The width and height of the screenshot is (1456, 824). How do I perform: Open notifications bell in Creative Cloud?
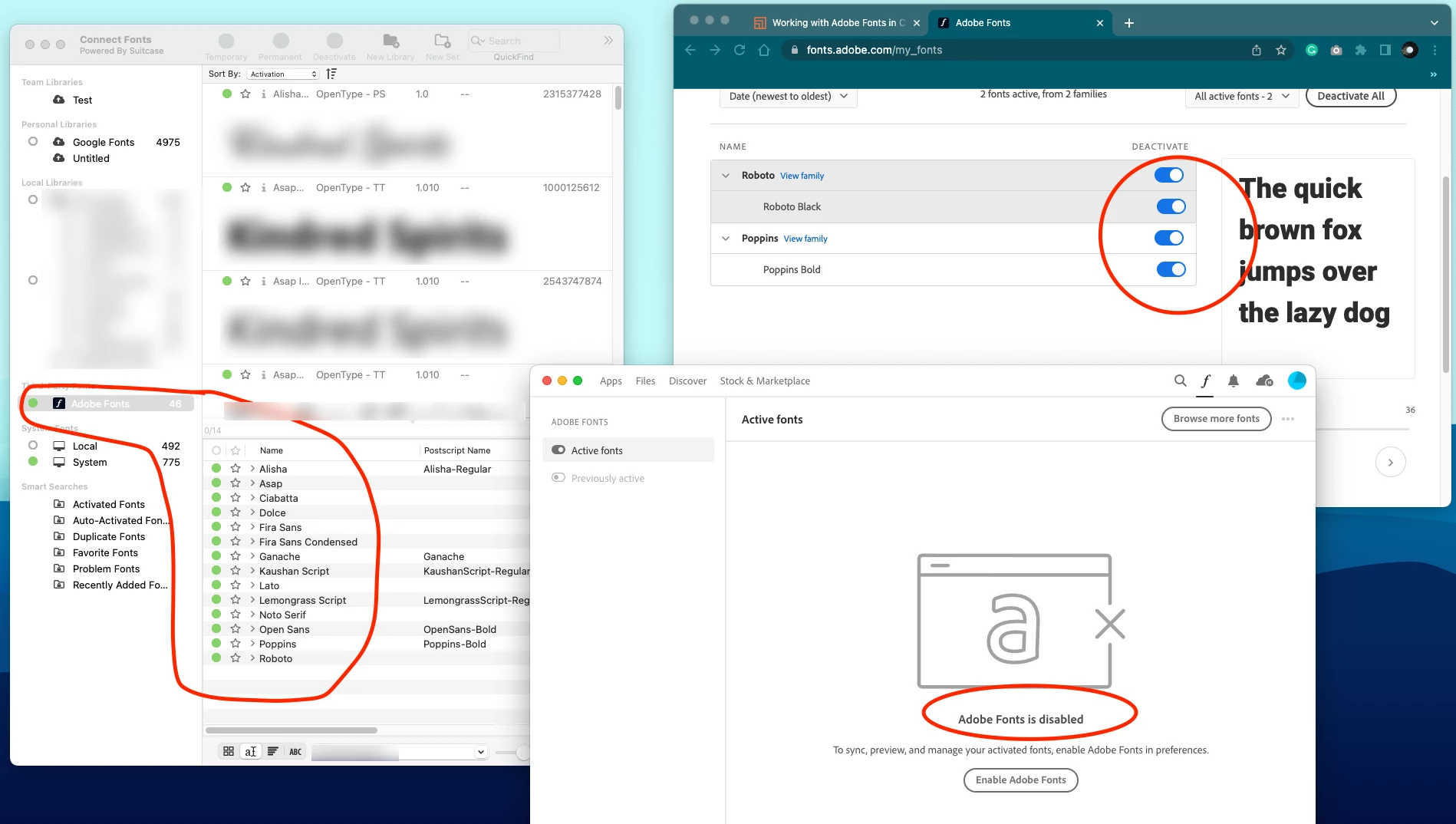(1234, 381)
